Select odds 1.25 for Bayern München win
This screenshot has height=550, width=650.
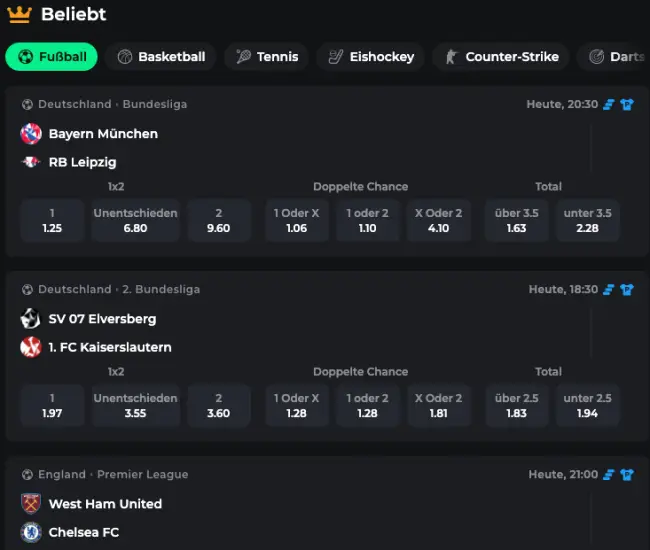tap(52, 220)
